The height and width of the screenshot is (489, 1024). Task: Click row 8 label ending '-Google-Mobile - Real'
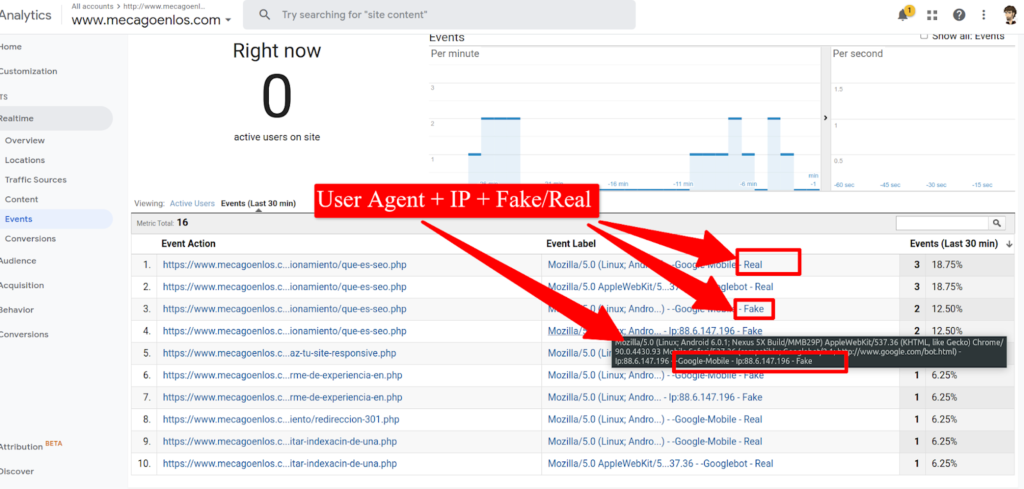pos(655,419)
